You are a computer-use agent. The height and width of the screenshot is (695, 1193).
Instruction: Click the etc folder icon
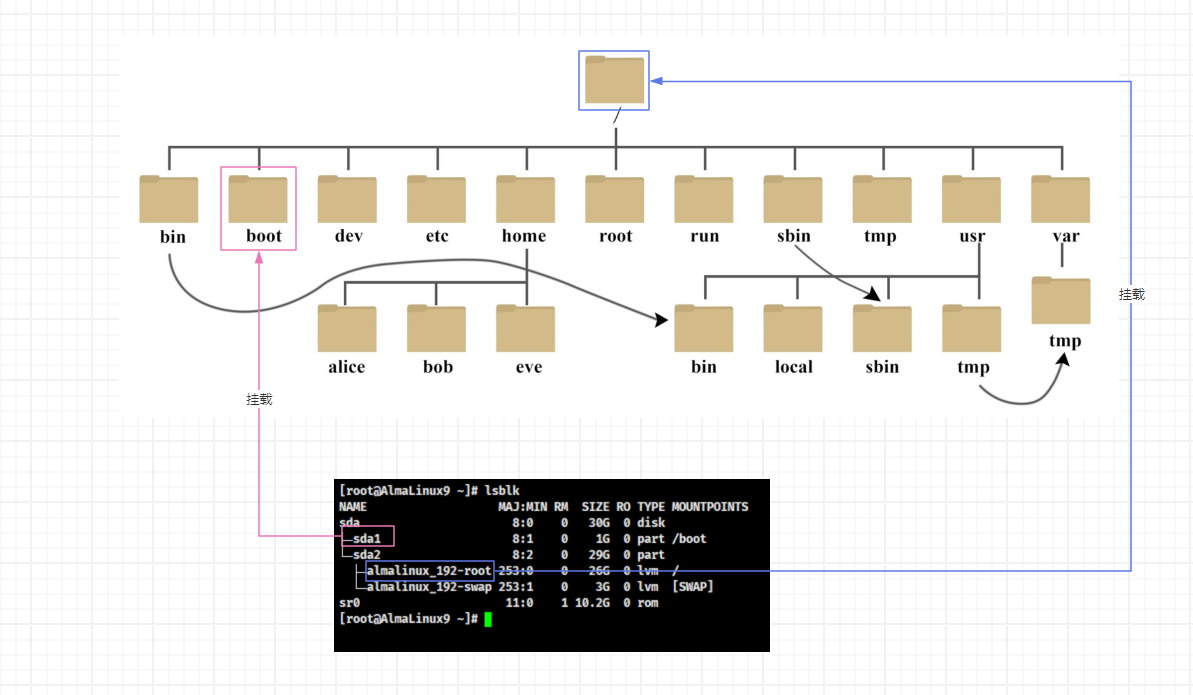[x=436, y=199]
